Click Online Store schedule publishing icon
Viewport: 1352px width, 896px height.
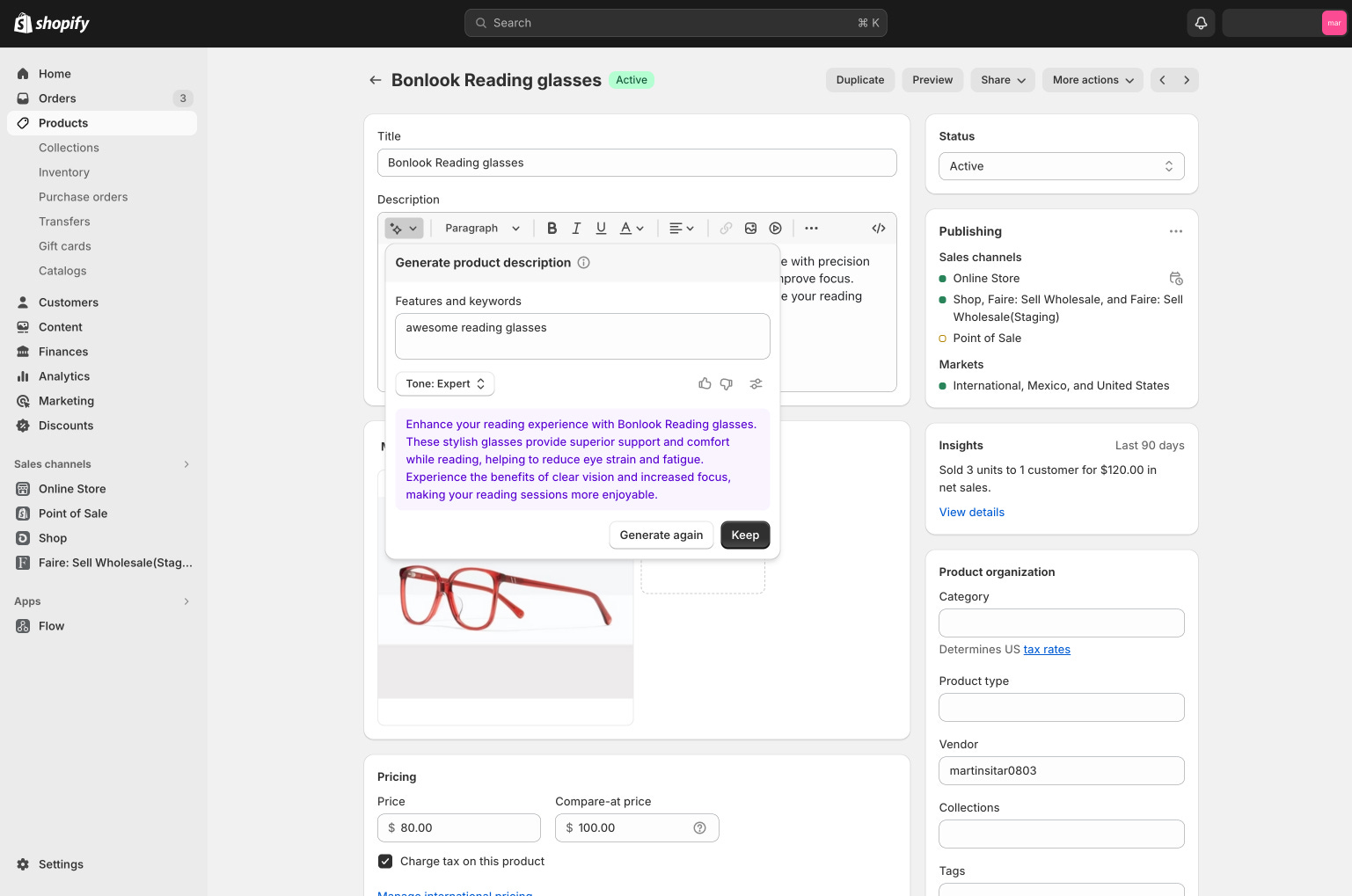(1176, 279)
